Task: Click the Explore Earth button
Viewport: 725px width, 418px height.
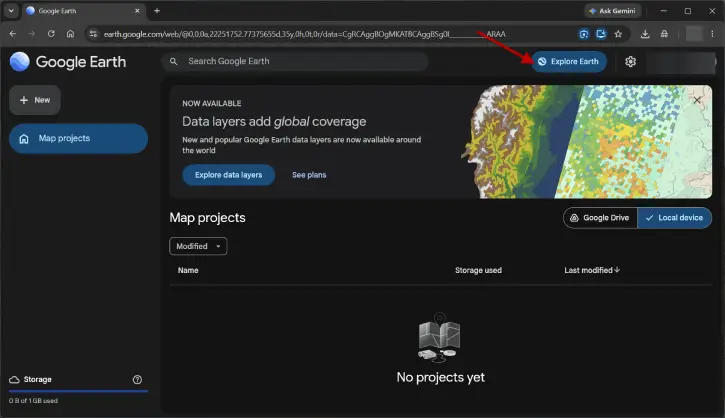Action: pos(569,61)
